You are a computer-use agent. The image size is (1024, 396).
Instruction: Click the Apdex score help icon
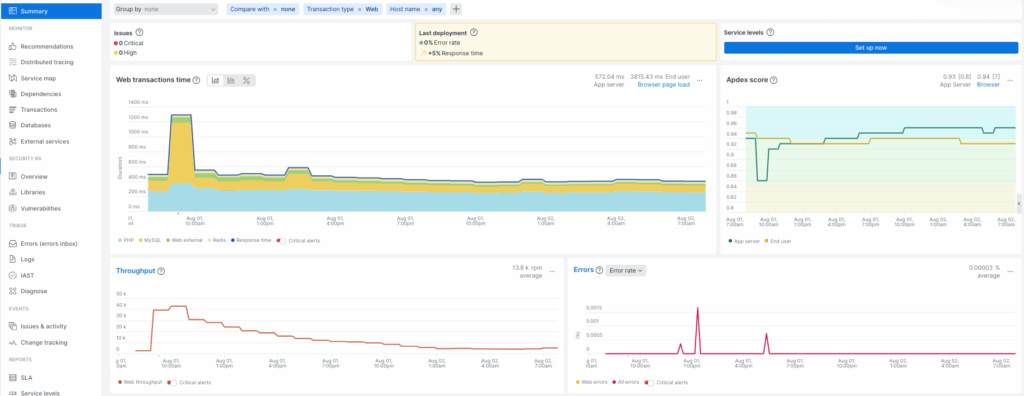coord(774,80)
